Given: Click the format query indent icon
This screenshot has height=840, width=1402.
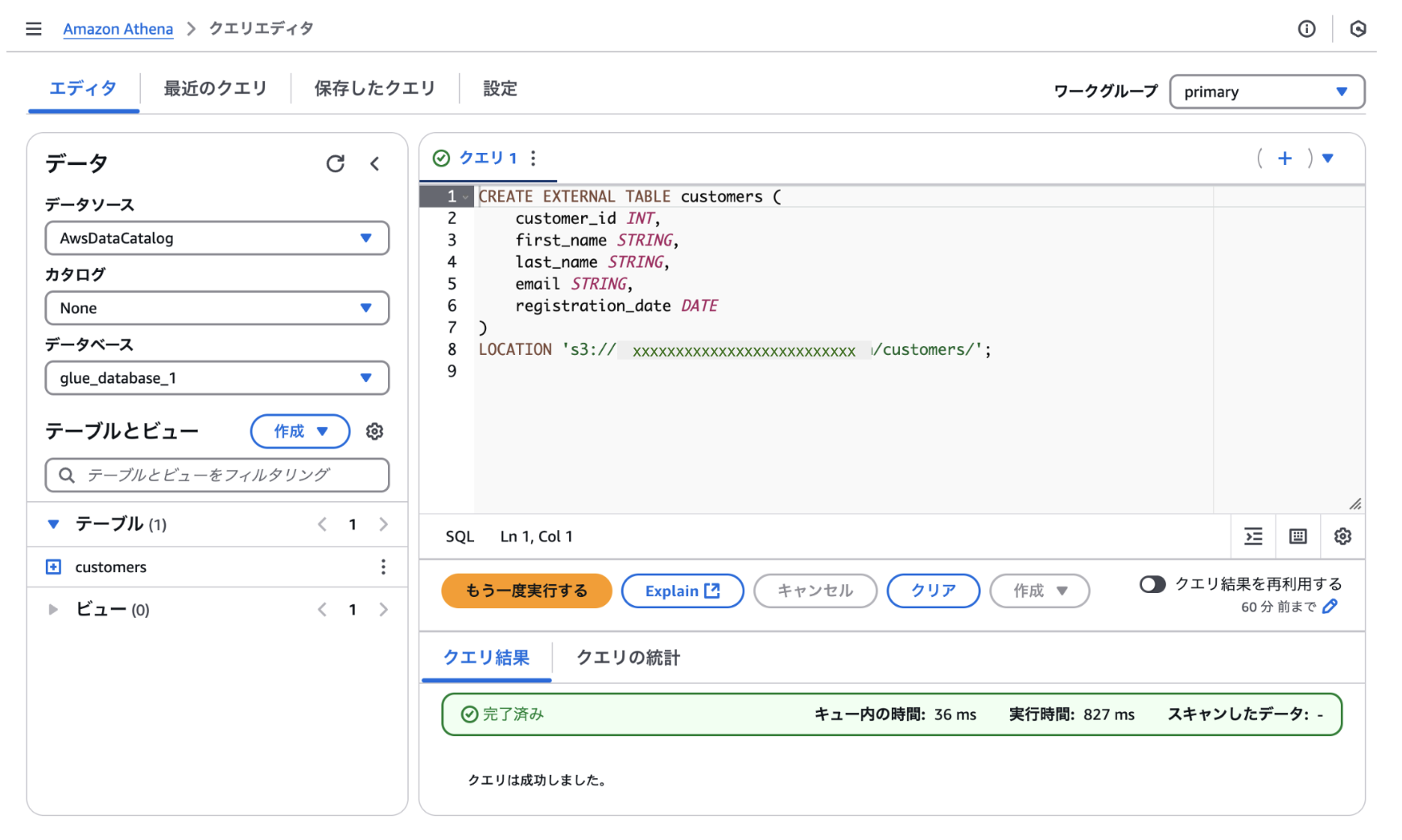Looking at the screenshot, I should pyautogui.click(x=1253, y=537).
